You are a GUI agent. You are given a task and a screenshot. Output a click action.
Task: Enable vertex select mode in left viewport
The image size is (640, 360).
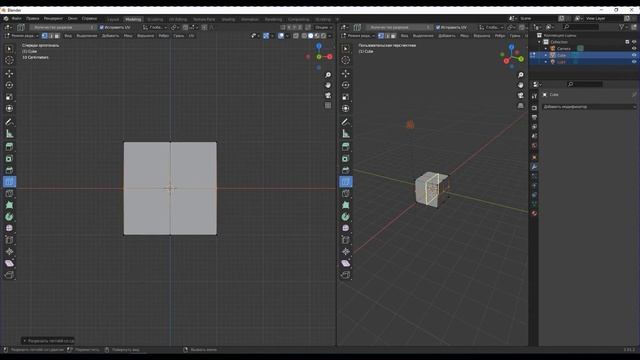[44, 36]
